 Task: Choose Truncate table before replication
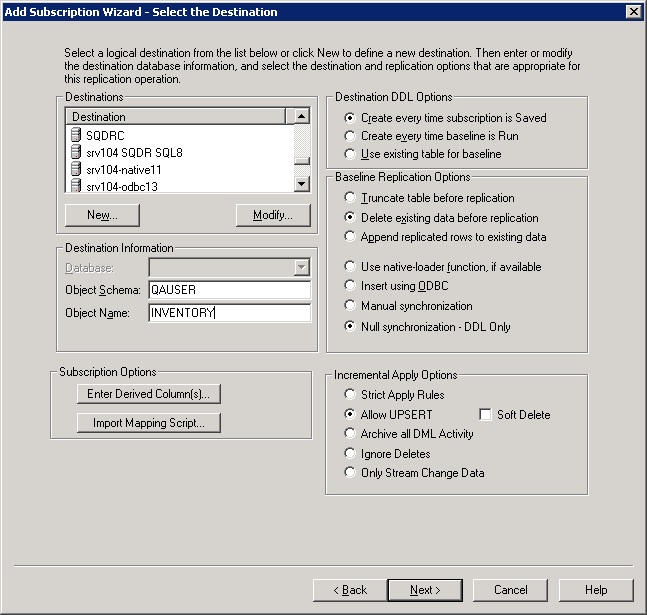tap(350, 198)
